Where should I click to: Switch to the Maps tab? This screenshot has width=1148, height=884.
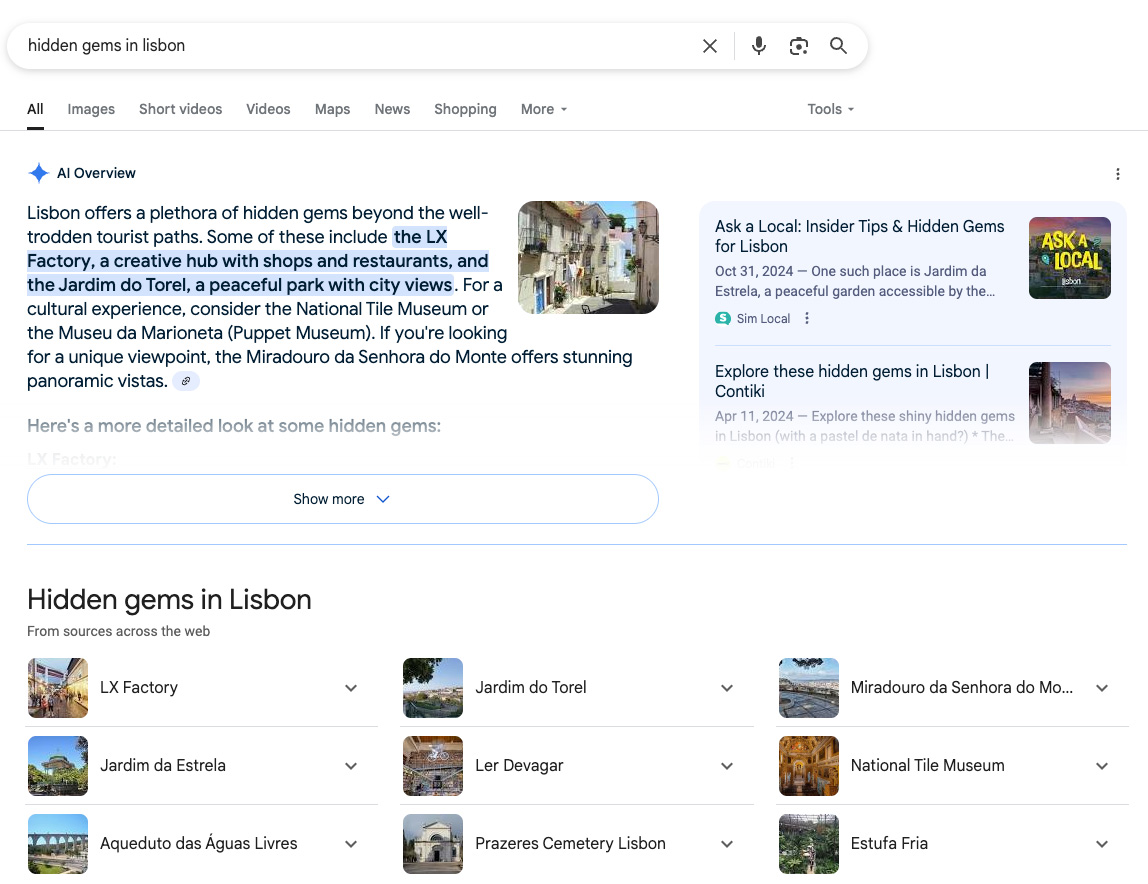pos(332,109)
